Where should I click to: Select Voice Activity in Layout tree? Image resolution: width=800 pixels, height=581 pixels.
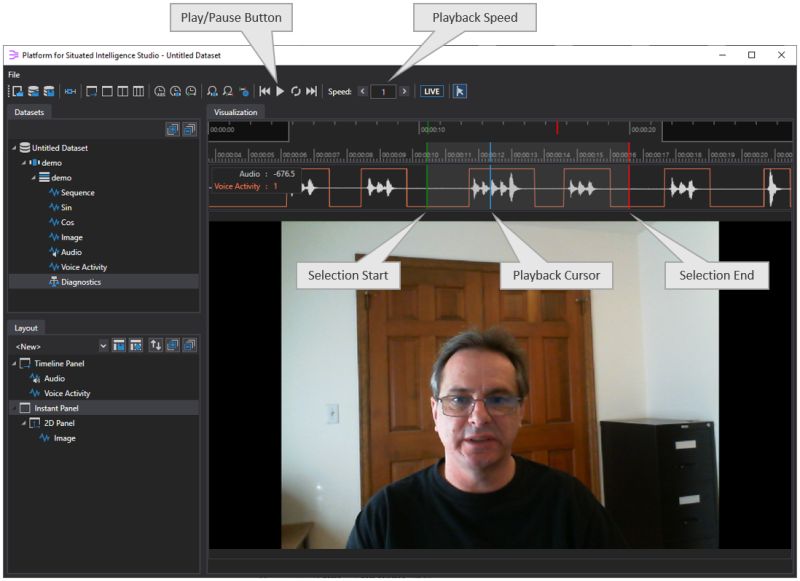click(x=67, y=393)
